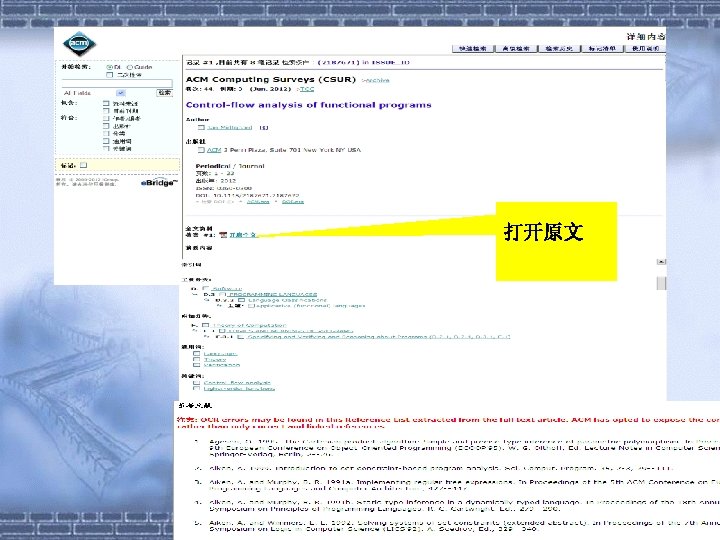Open the PROGRAMMING LANGUAGES classification link

point(273,294)
